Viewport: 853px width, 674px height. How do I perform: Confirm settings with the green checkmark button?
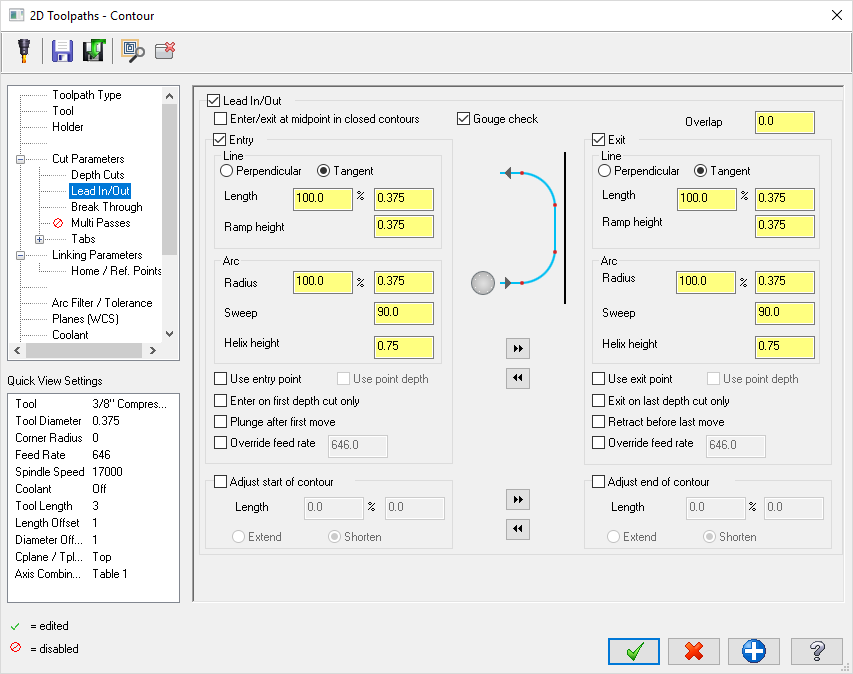tap(633, 651)
